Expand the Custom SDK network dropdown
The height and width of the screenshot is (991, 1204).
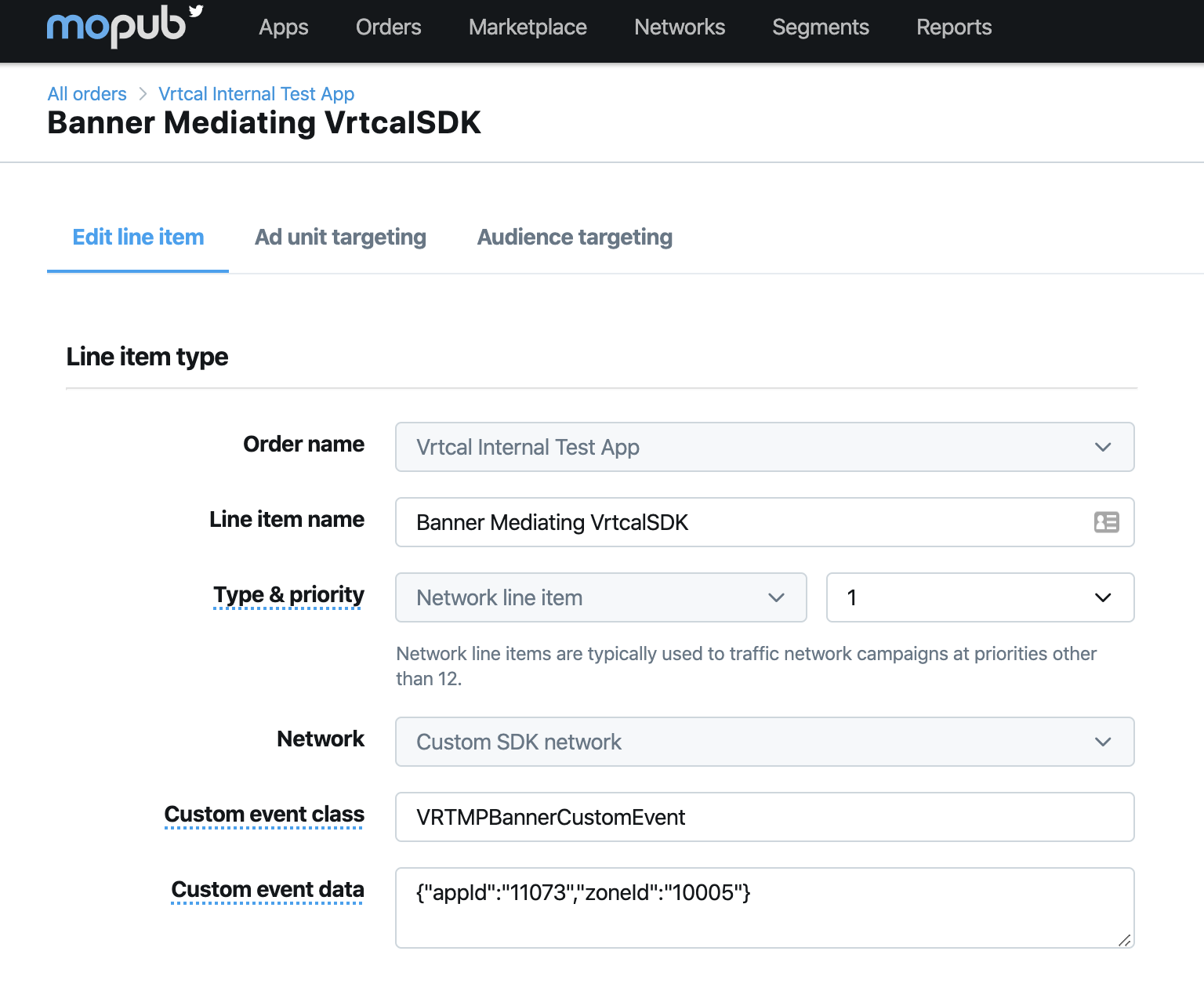point(764,742)
